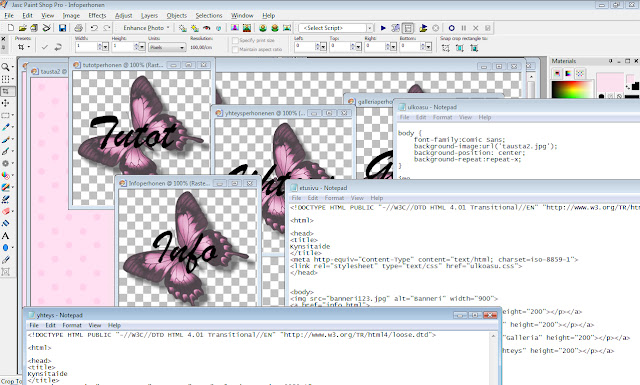Screen dimensions: 640x385
Task: Open the Select Script dropdown
Action: click(369, 28)
